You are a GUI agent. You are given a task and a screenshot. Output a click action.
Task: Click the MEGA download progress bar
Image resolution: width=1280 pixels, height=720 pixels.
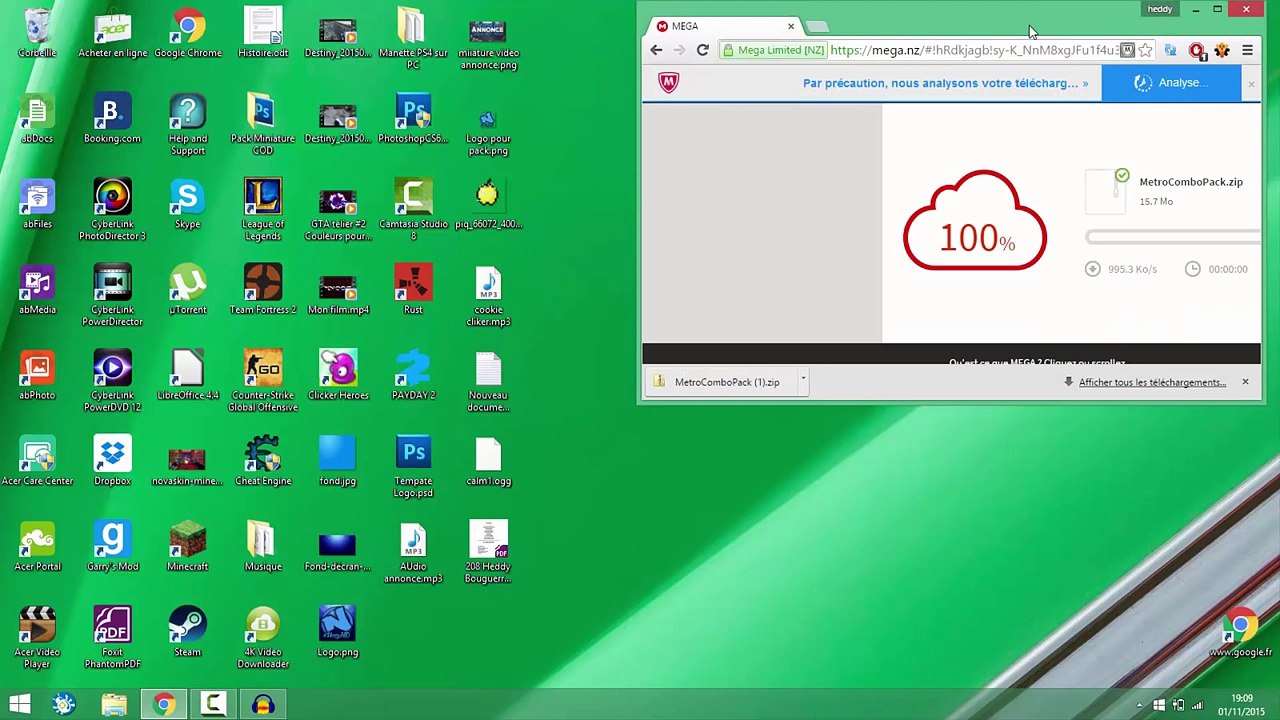click(1172, 237)
